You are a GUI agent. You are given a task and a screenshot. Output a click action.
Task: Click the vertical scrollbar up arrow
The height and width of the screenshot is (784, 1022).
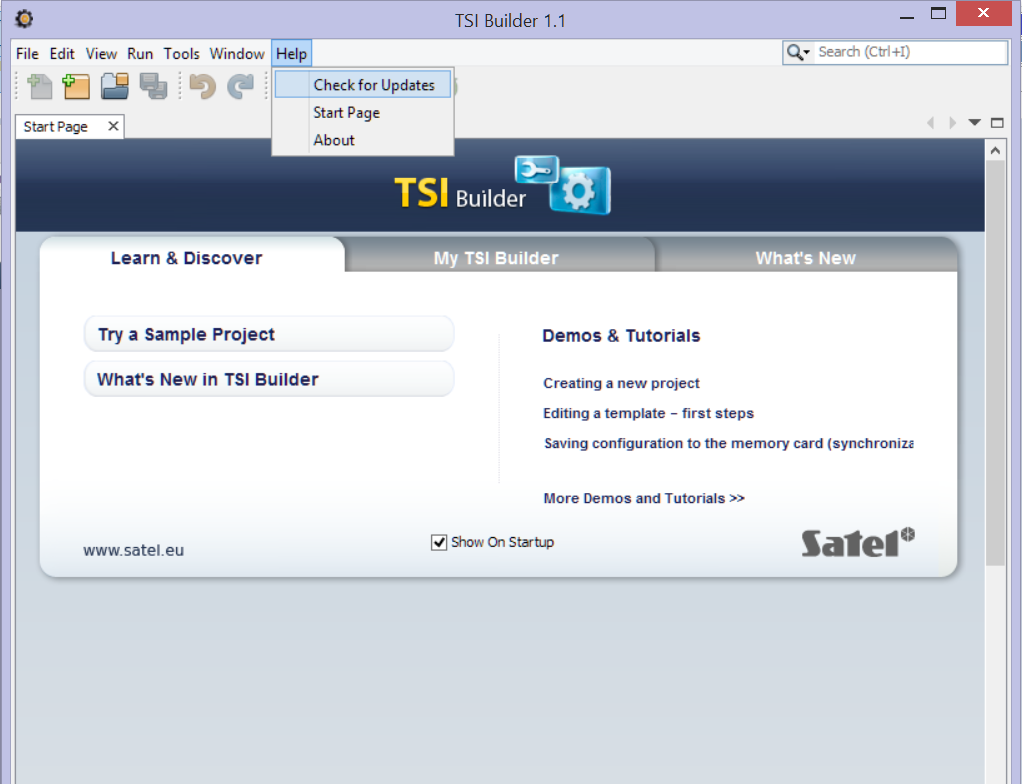[x=995, y=151]
